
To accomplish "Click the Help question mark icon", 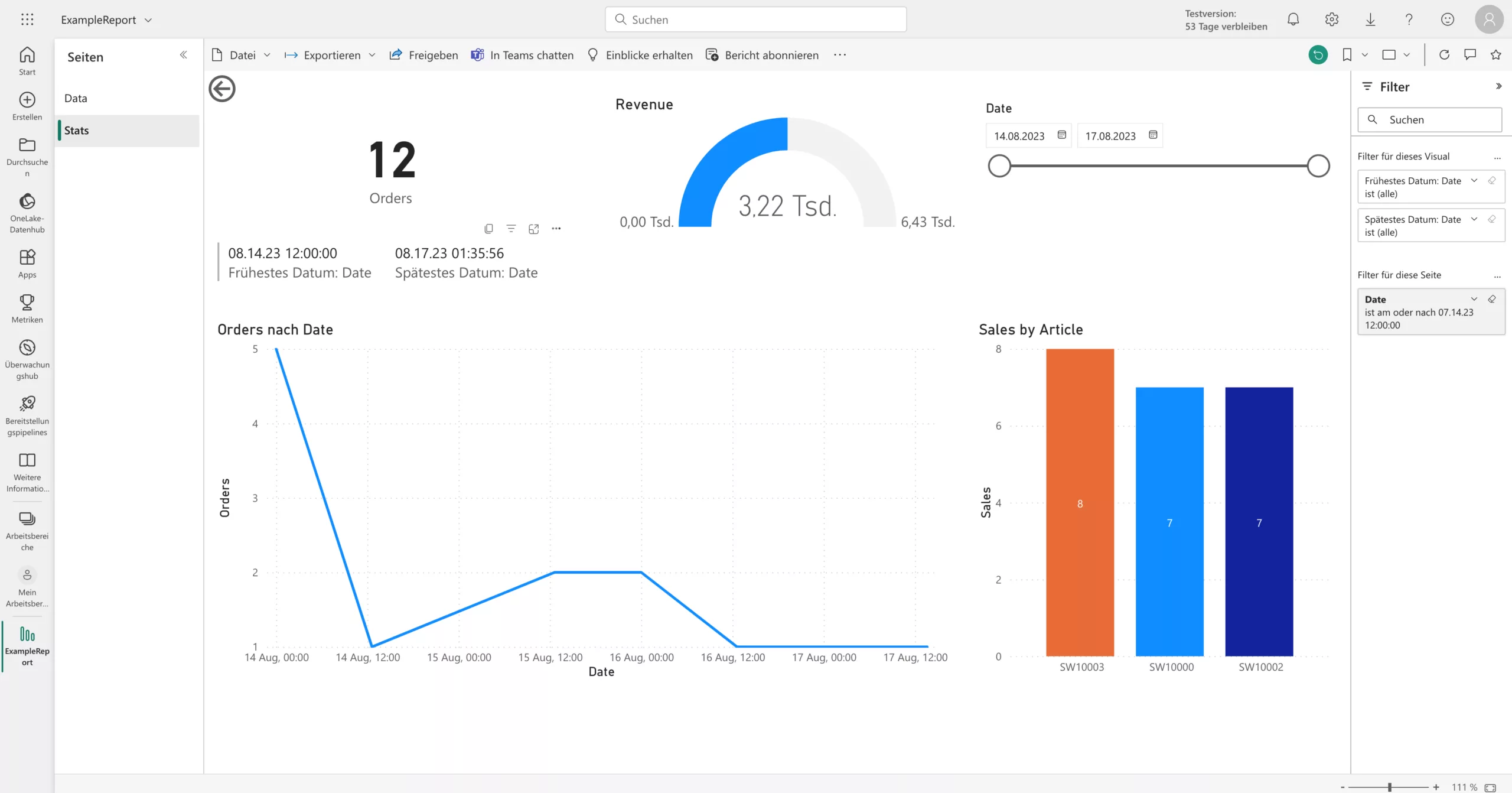I will click(x=1409, y=19).
